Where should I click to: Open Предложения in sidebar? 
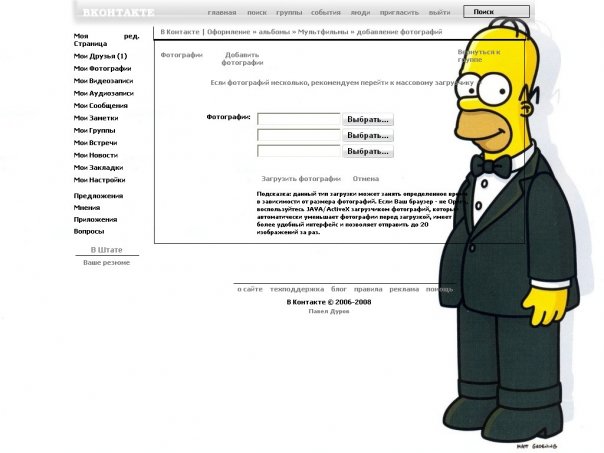pos(98,196)
